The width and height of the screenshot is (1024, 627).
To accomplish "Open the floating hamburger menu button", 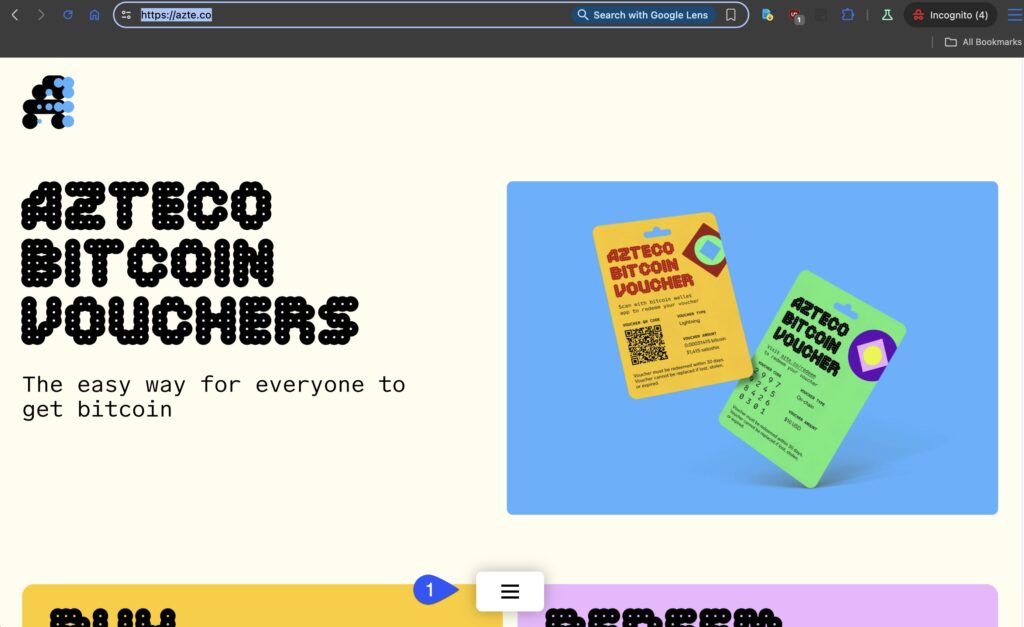I will coord(510,591).
